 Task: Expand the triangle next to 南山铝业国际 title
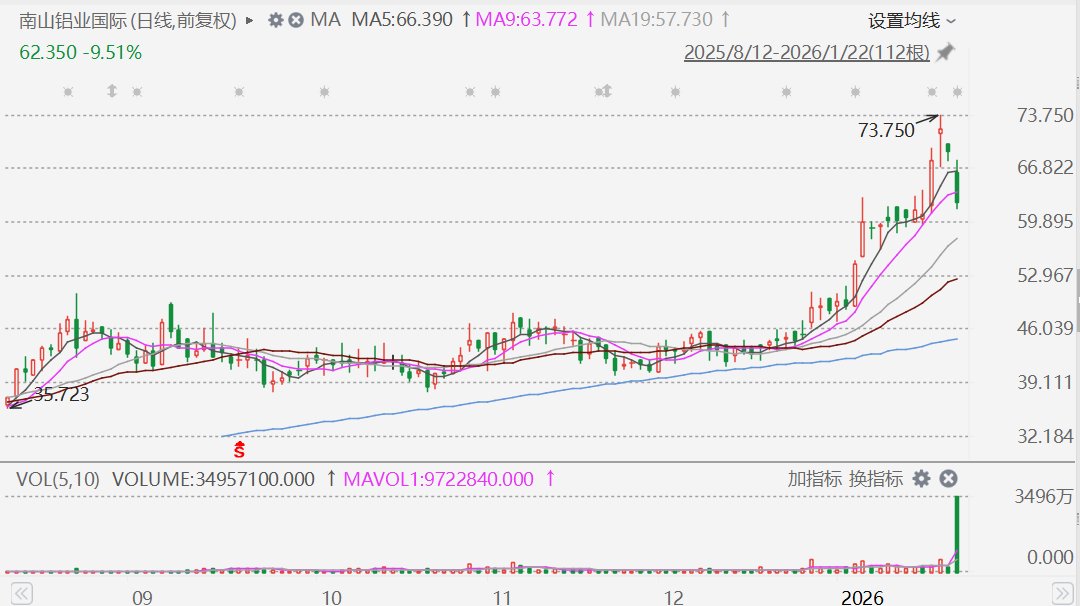pyautogui.click(x=250, y=21)
